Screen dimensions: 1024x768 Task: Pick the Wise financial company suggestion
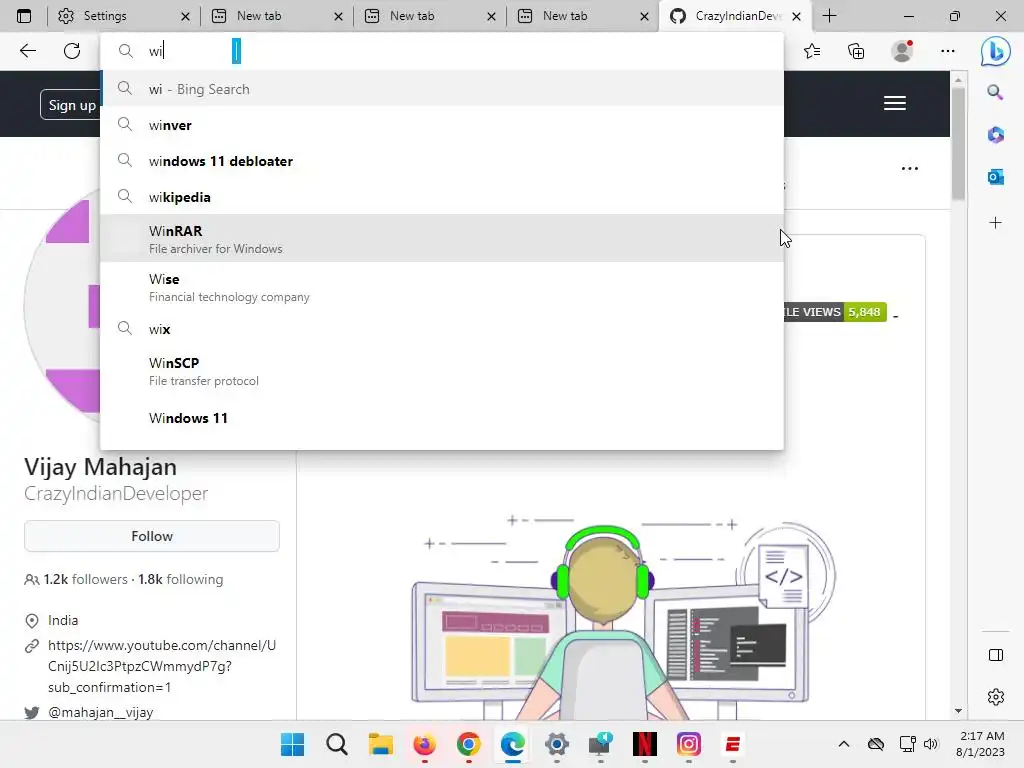click(x=442, y=287)
